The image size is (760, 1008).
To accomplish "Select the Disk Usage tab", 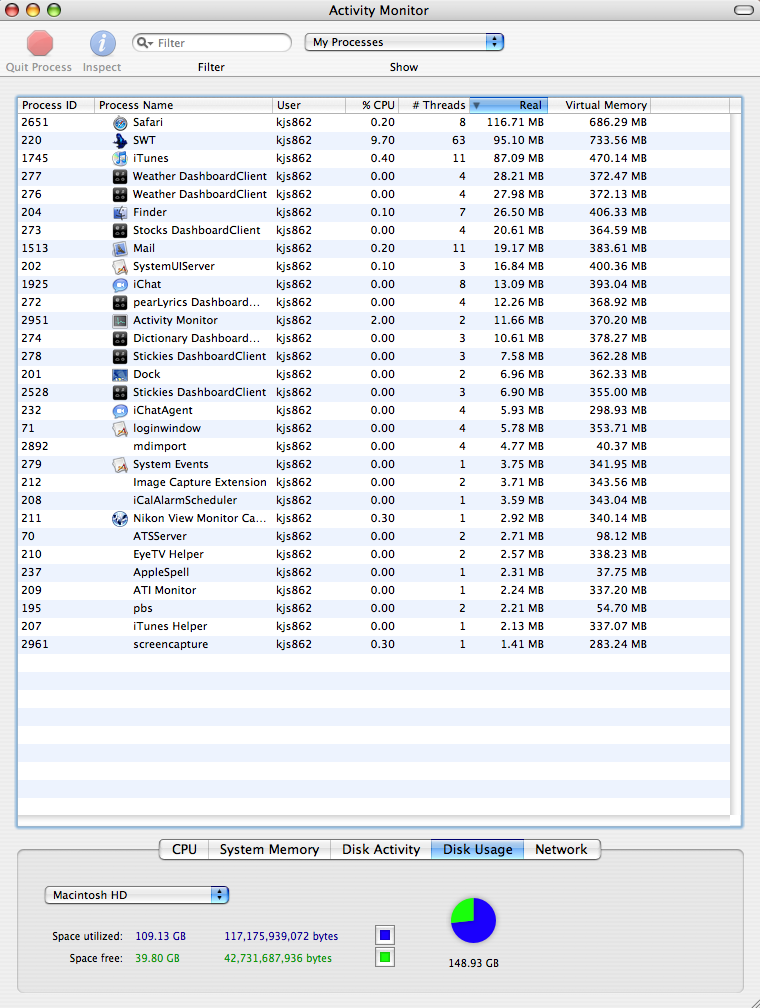I will click(478, 849).
